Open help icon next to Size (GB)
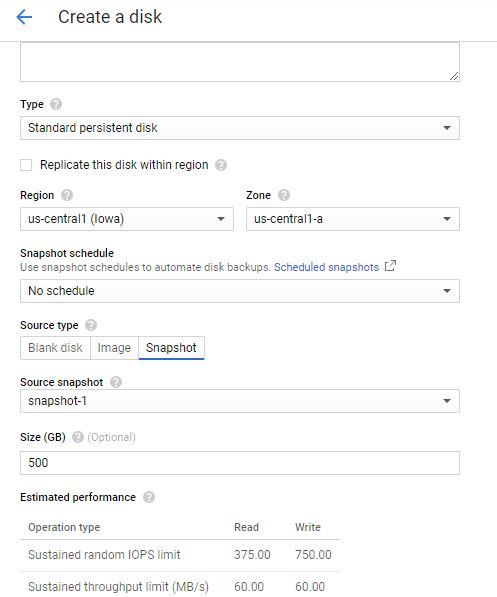The height and width of the screenshot is (597, 497). [x=78, y=437]
